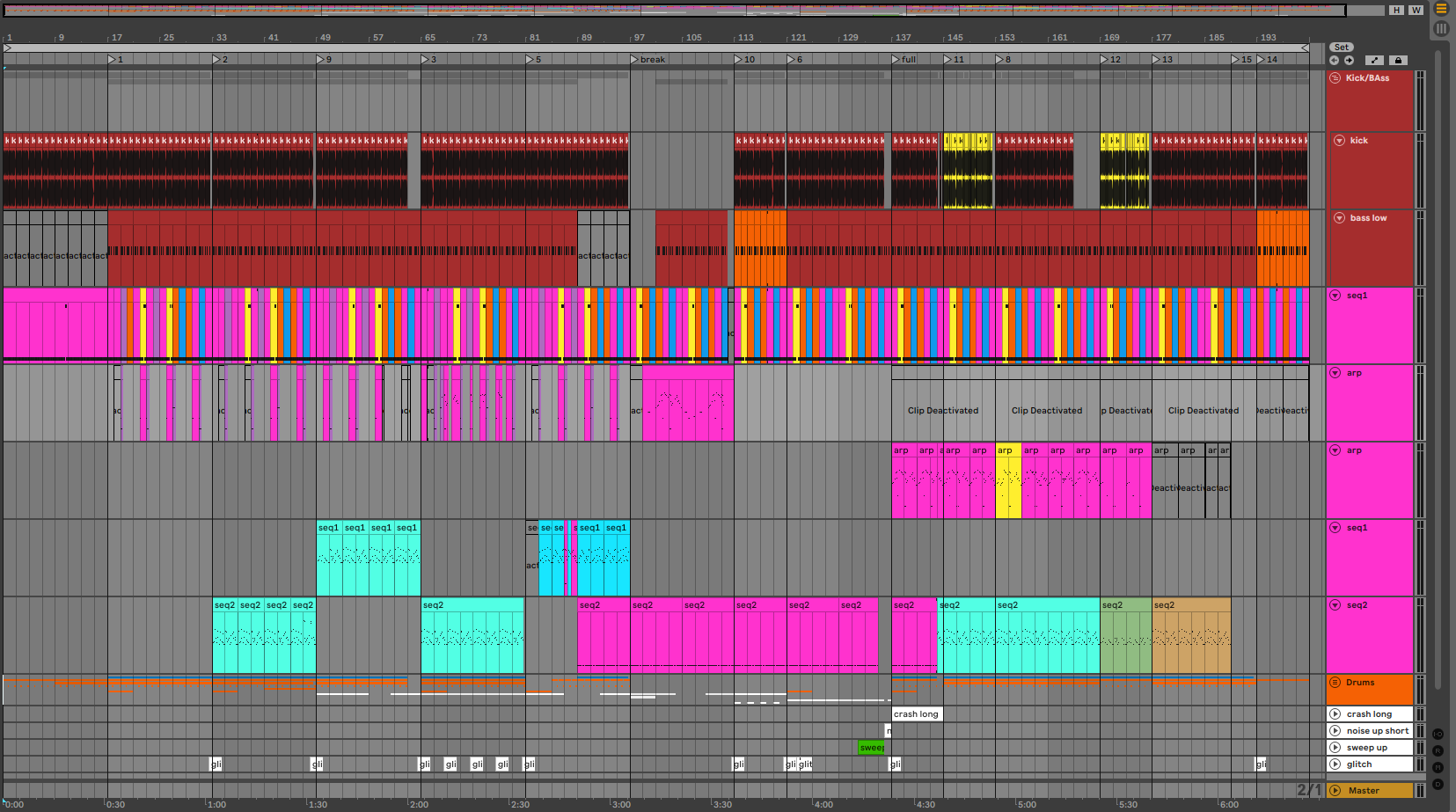Fold the lower arp track
The height and width of the screenshot is (812, 1456).
[x=1335, y=450]
